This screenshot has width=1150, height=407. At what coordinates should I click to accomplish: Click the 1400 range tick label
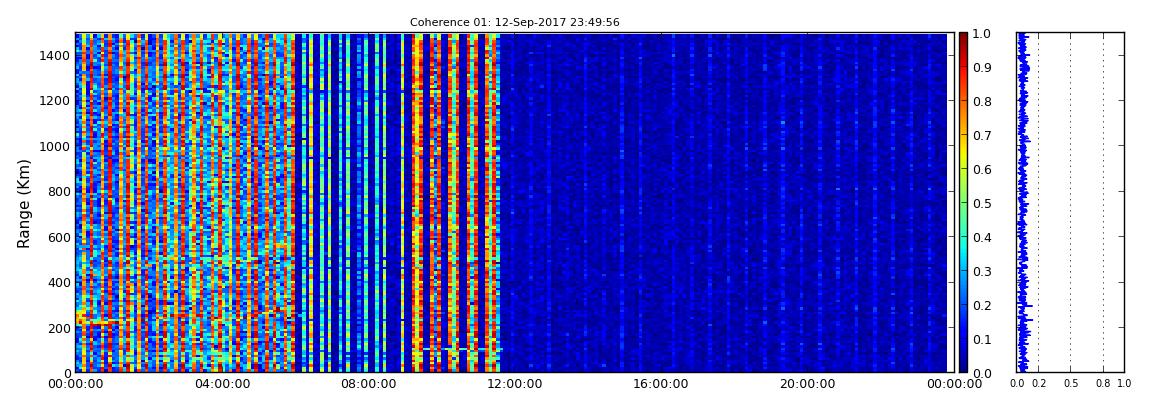coord(56,56)
